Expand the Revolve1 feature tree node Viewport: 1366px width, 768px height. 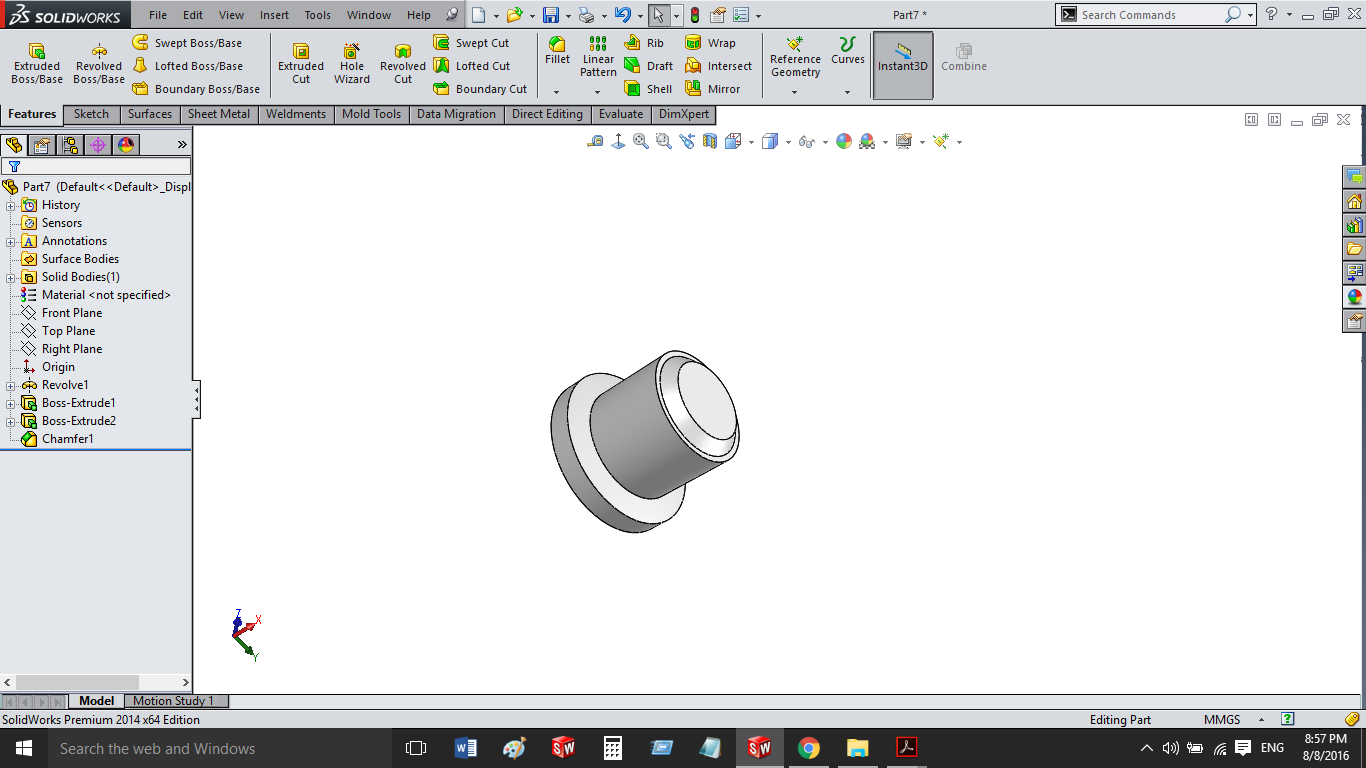point(11,386)
